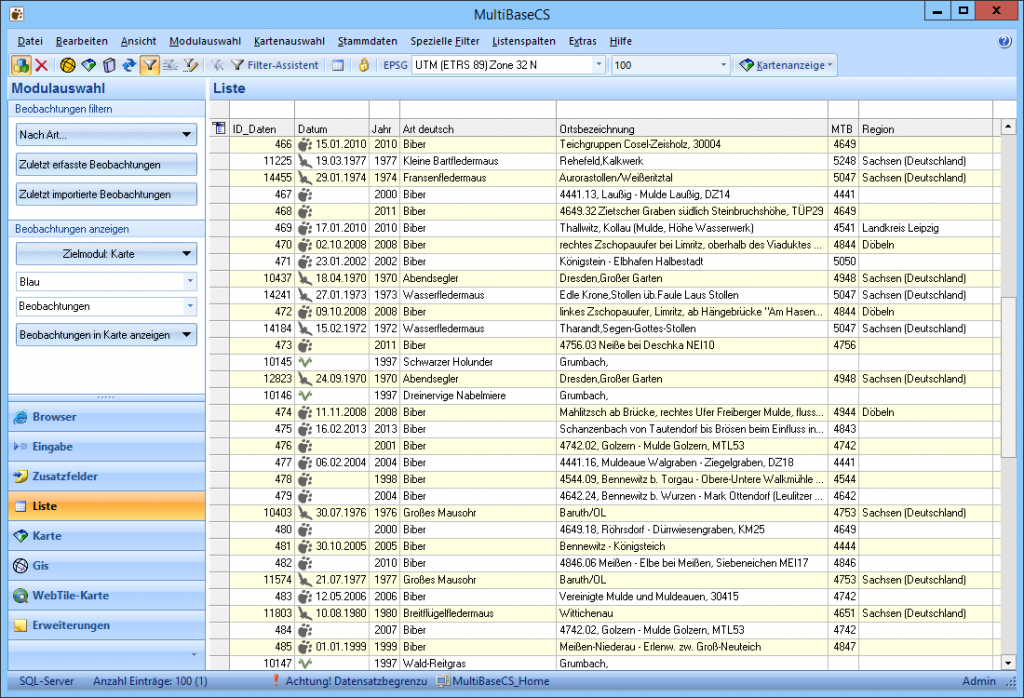Open EPSG coordinate system dropdown
Viewport: 1024px width, 698px height.
click(x=599, y=65)
